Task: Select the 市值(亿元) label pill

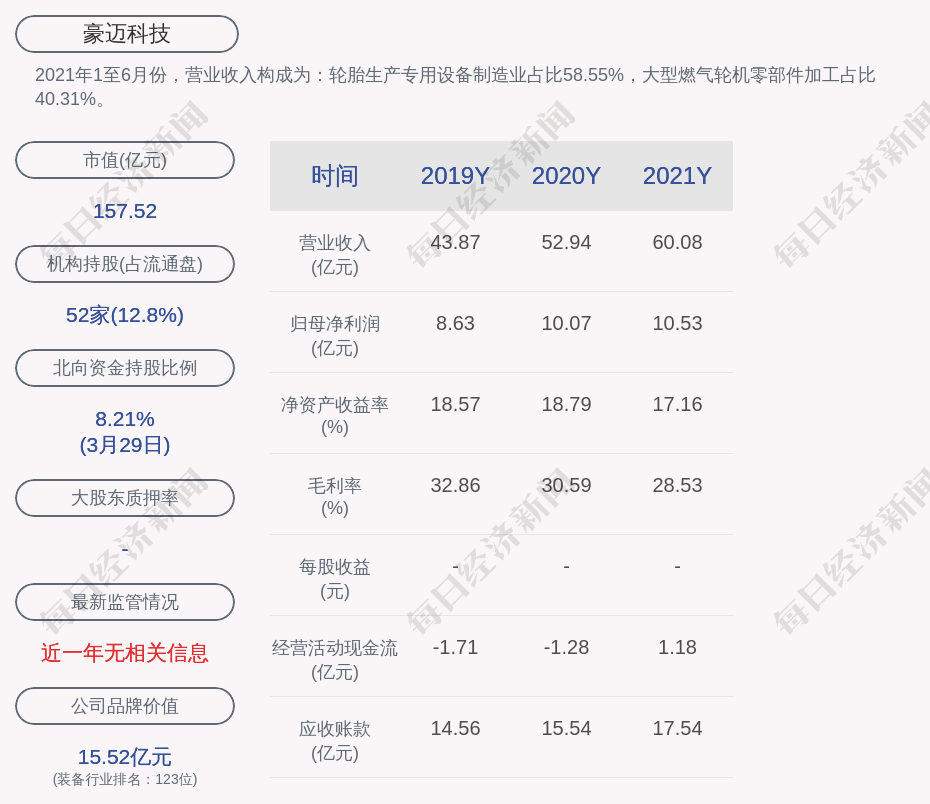Action: point(125,160)
